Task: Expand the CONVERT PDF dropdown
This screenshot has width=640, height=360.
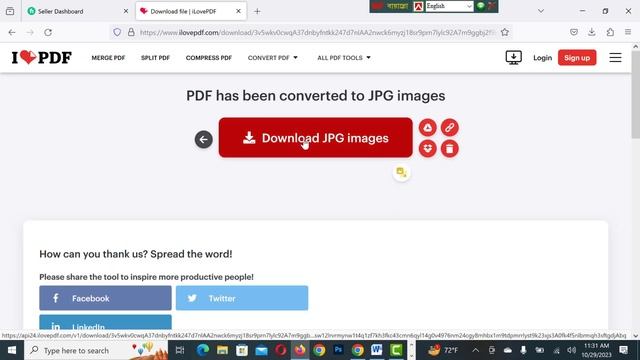Action: [x=273, y=58]
